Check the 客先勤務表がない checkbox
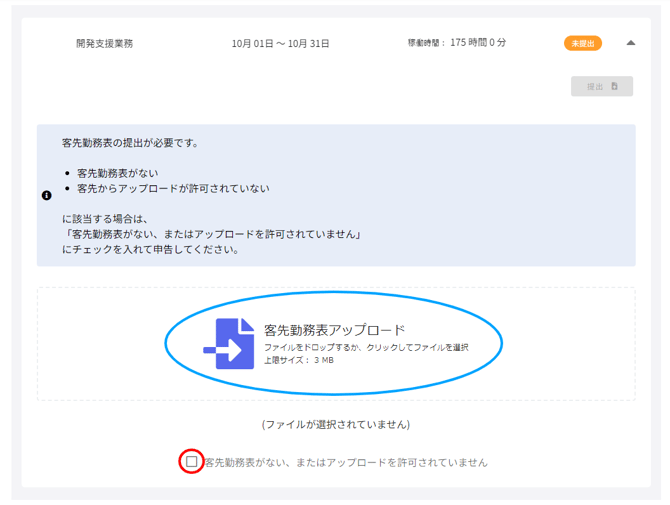The height and width of the screenshot is (505, 670). (x=191, y=461)
